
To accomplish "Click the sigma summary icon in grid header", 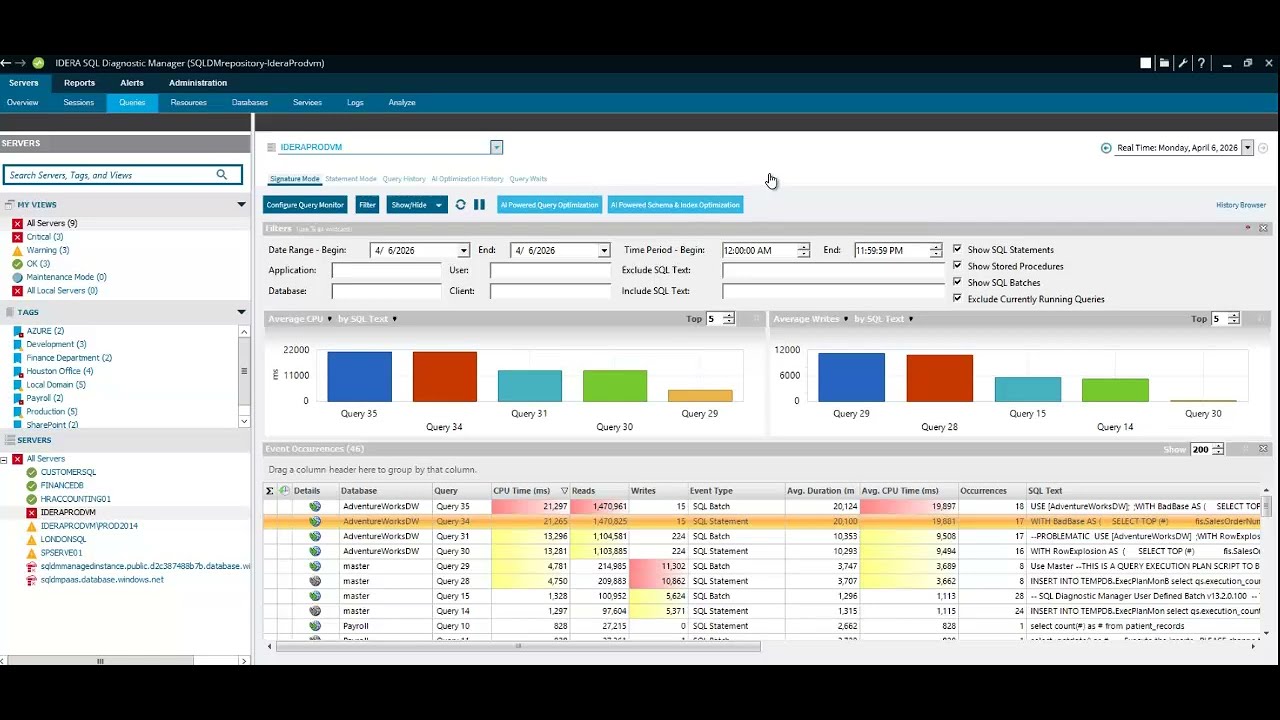I will tap(269, 491).
